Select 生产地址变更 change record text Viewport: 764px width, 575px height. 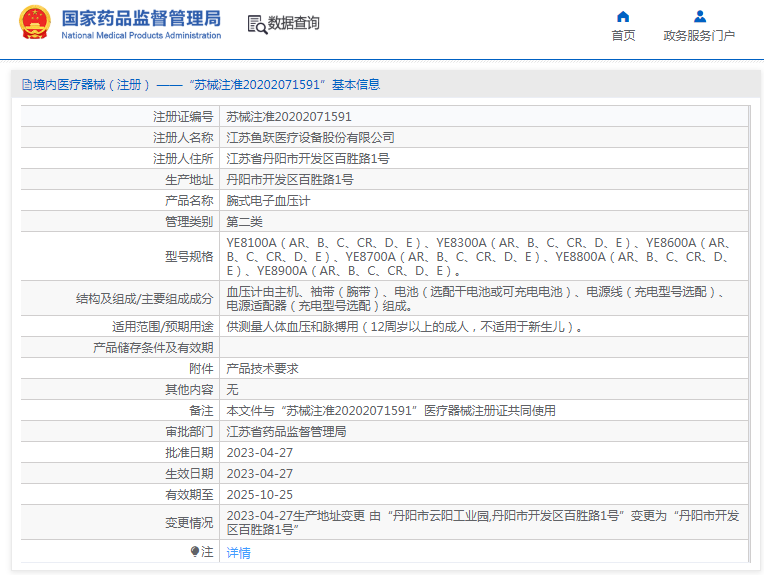click(x=483, y=522)
